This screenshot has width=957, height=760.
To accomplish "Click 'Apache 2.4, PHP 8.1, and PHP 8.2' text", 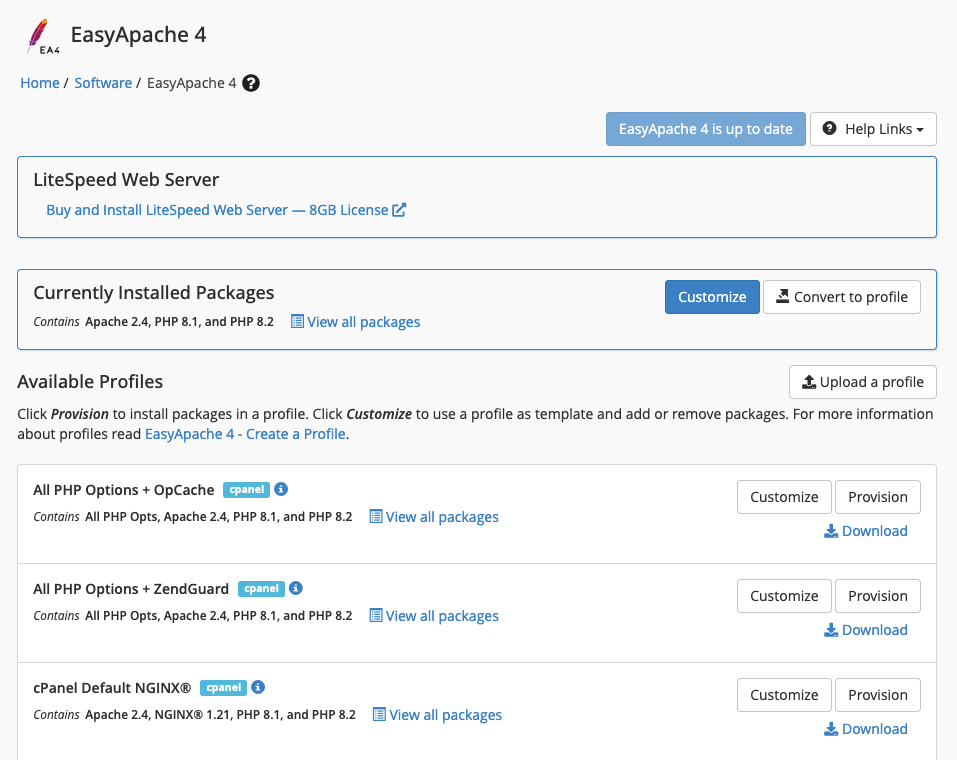I will click(x=179, y=322).
